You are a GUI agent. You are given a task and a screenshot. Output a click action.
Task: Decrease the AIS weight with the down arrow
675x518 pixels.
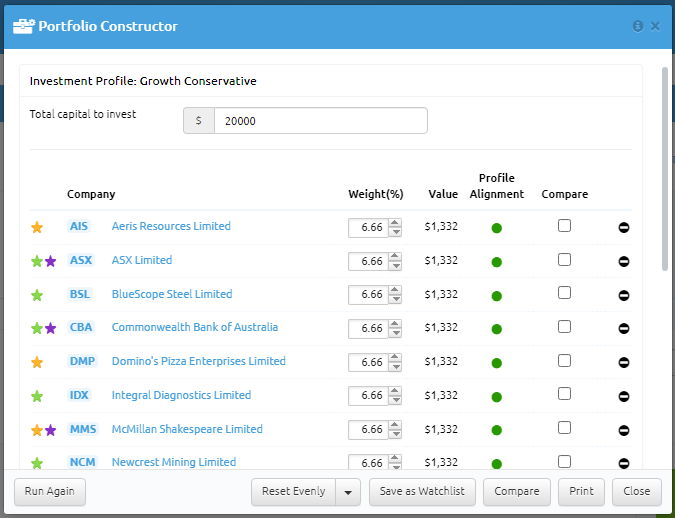pyautogui.click(x=395, y=232)
